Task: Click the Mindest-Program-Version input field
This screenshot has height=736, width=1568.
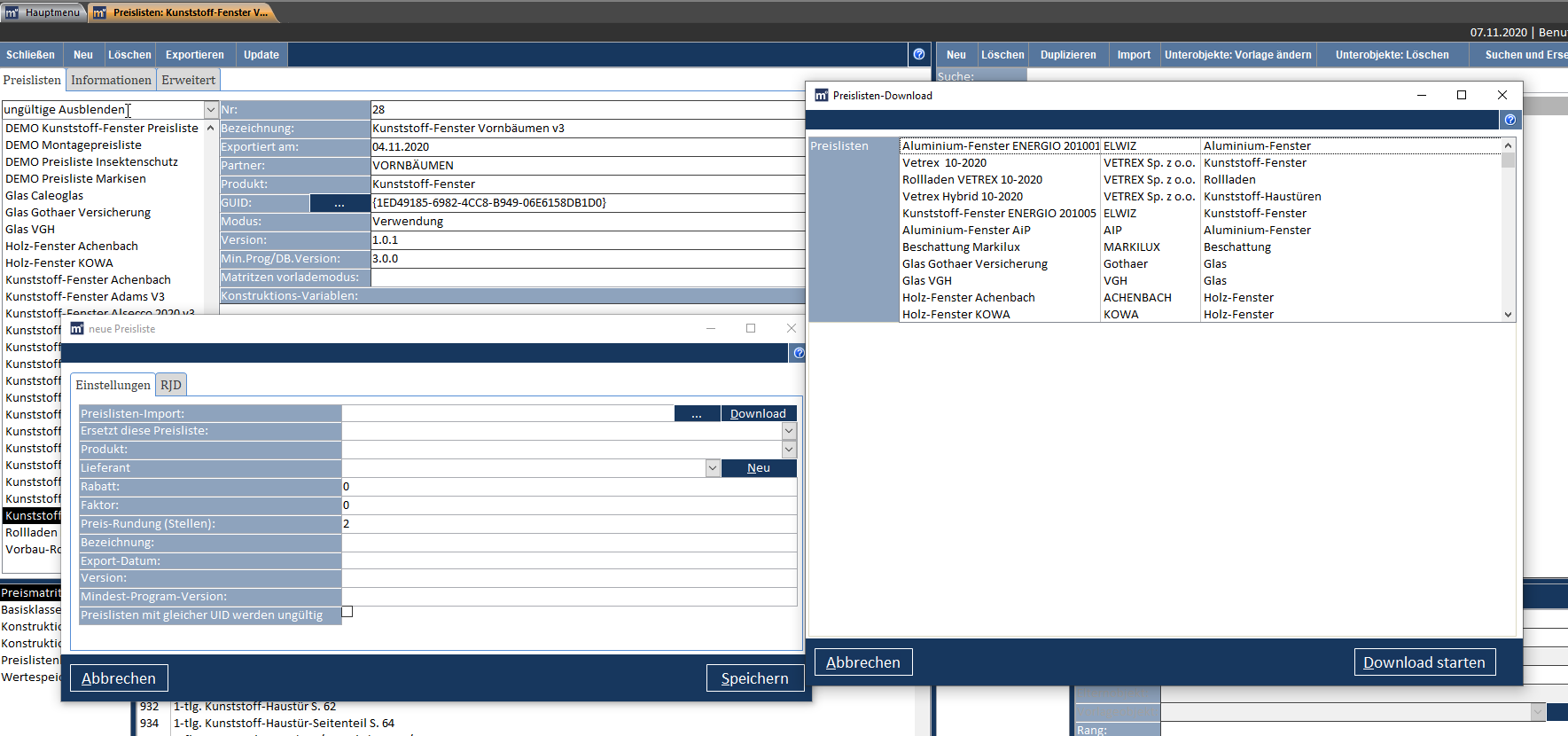Action: point(569,597)
